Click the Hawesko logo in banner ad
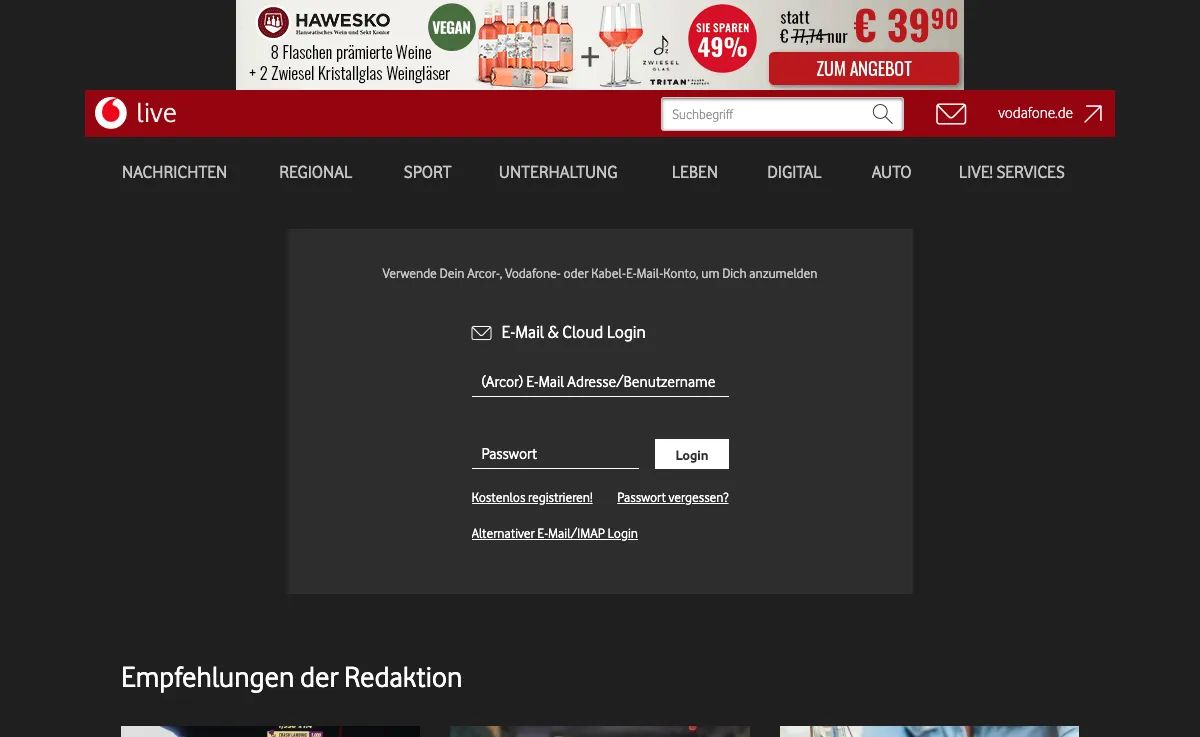Screen dimensions: 1200x737 324,22
